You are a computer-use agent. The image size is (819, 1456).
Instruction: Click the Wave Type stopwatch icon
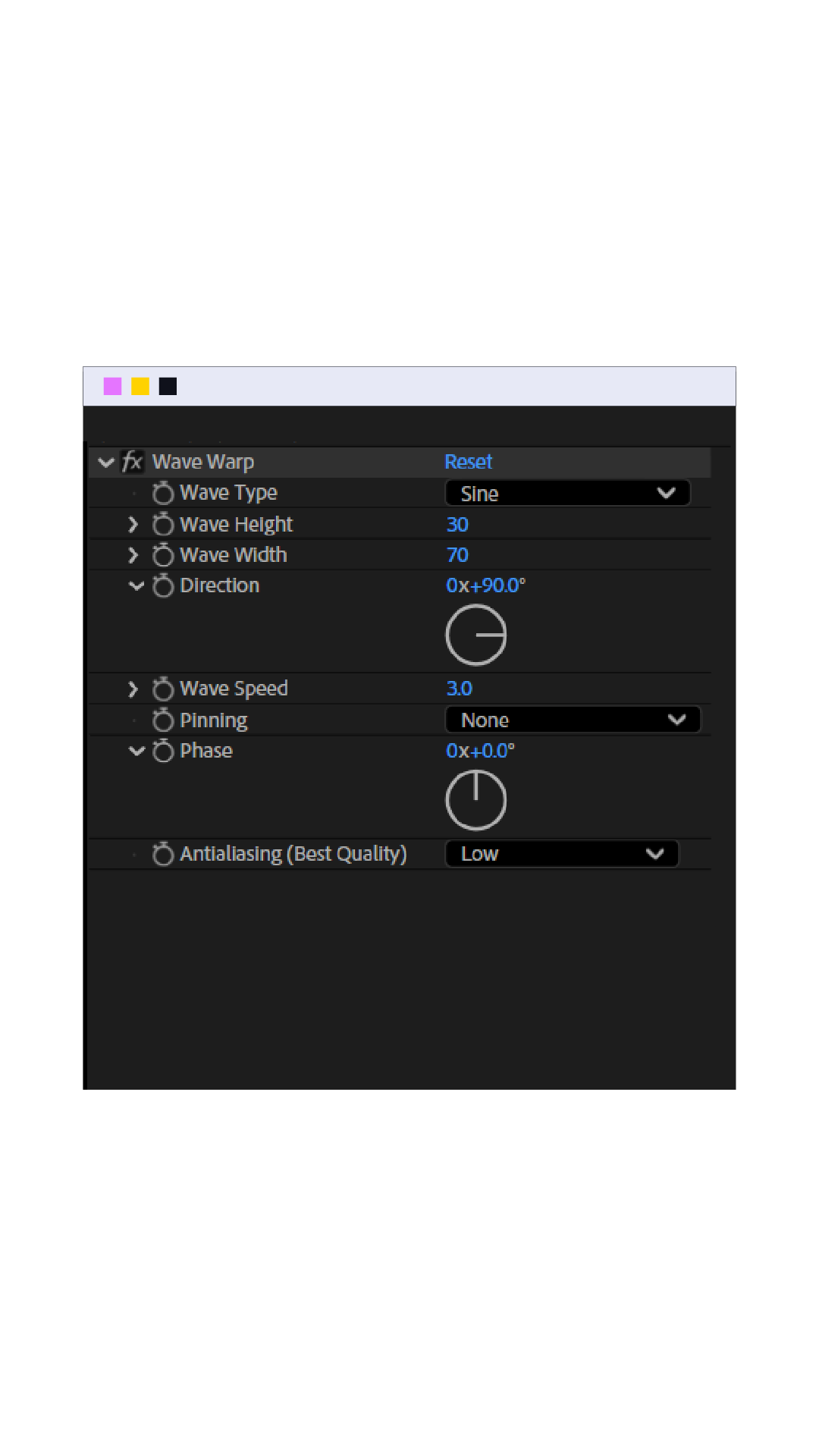163,494
